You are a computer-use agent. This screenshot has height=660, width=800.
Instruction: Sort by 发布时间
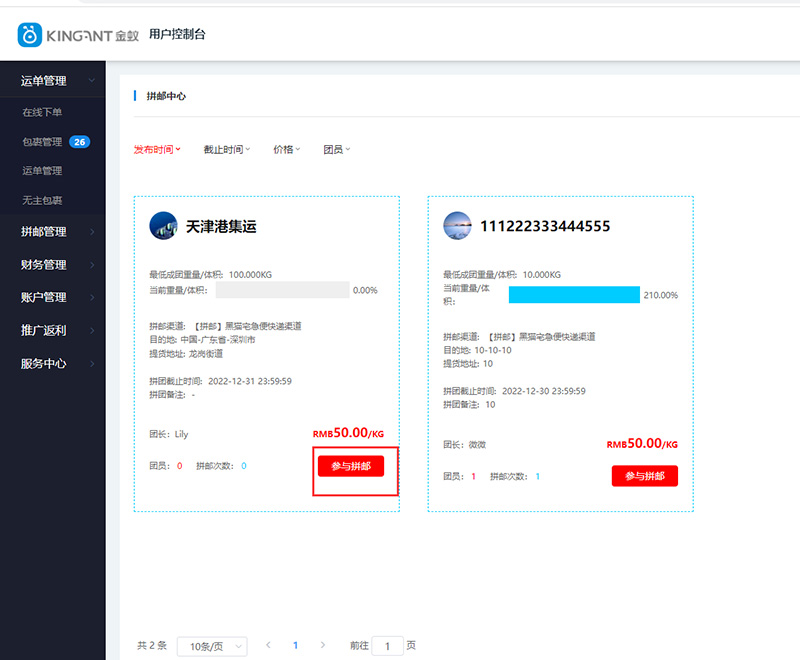pos(157,150)
